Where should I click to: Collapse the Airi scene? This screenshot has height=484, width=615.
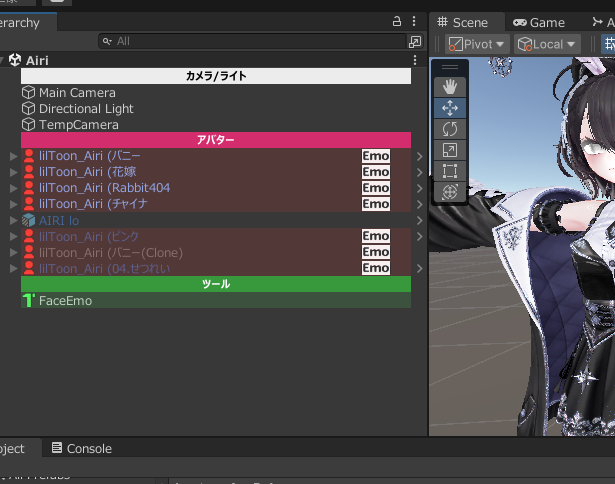tap(2, 60)
